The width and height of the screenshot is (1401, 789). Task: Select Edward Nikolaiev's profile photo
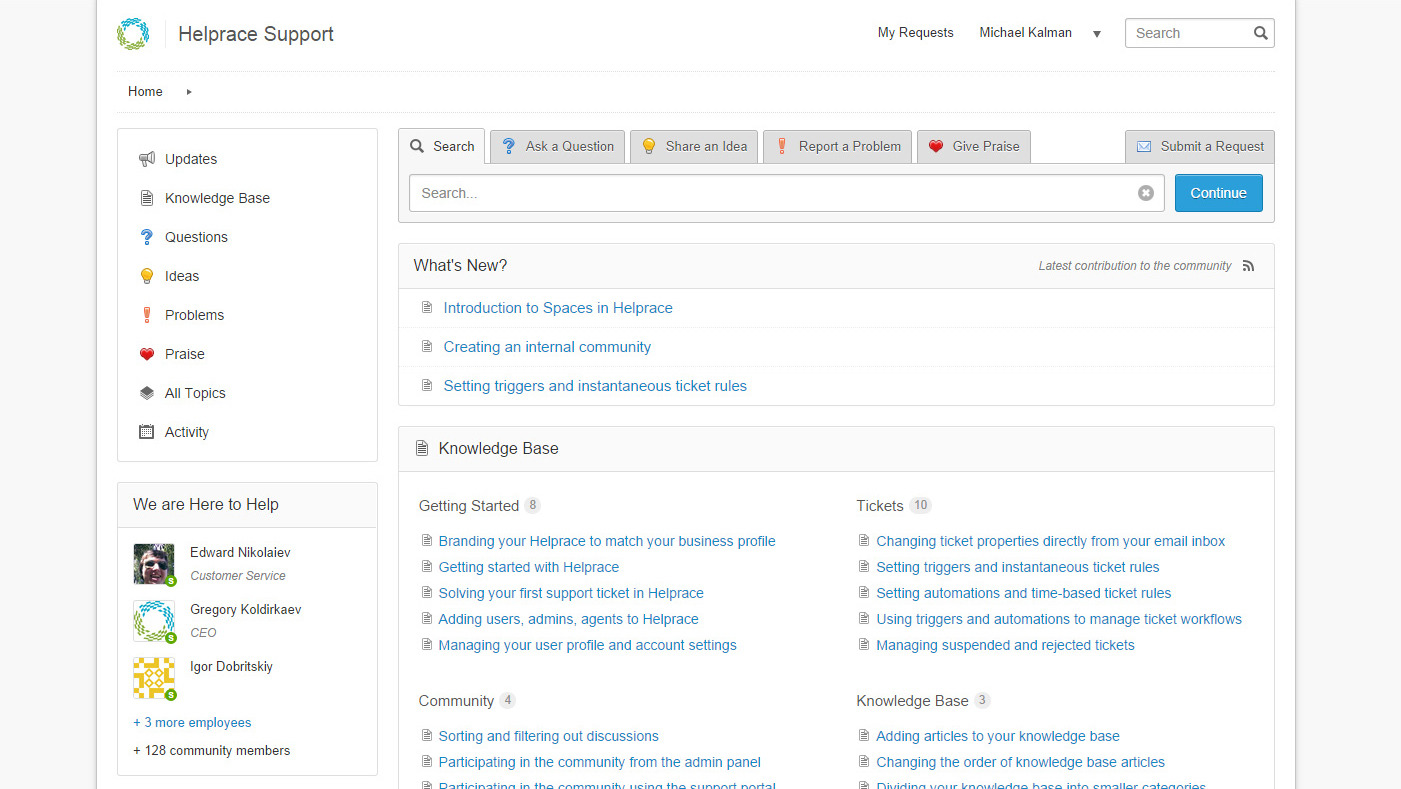tap(154, 564)
